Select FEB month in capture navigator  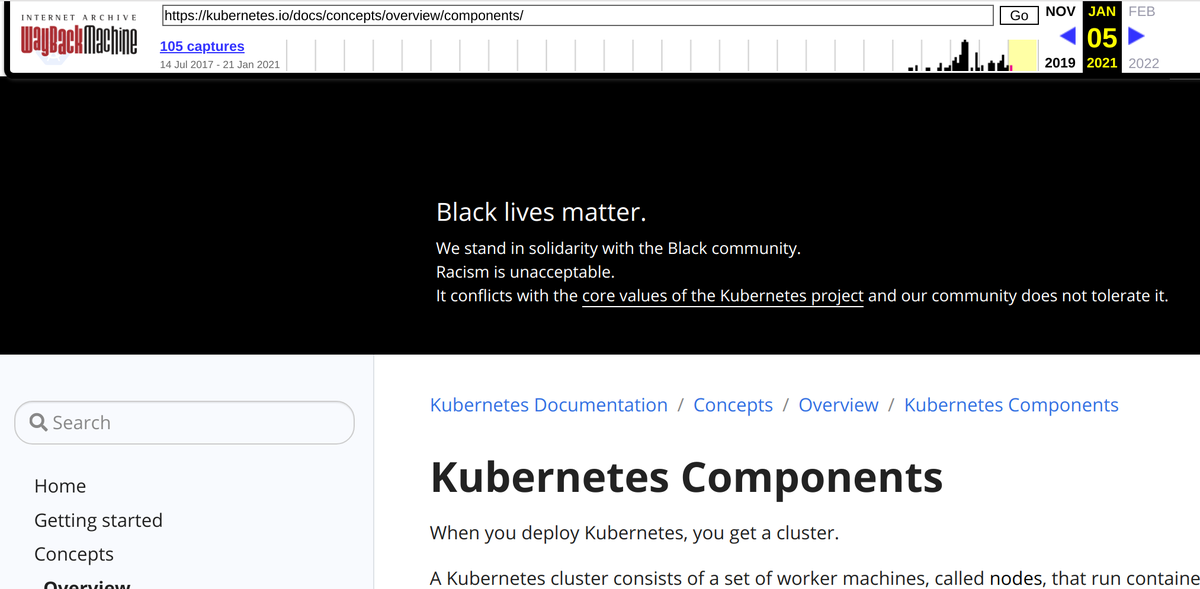1141,11
